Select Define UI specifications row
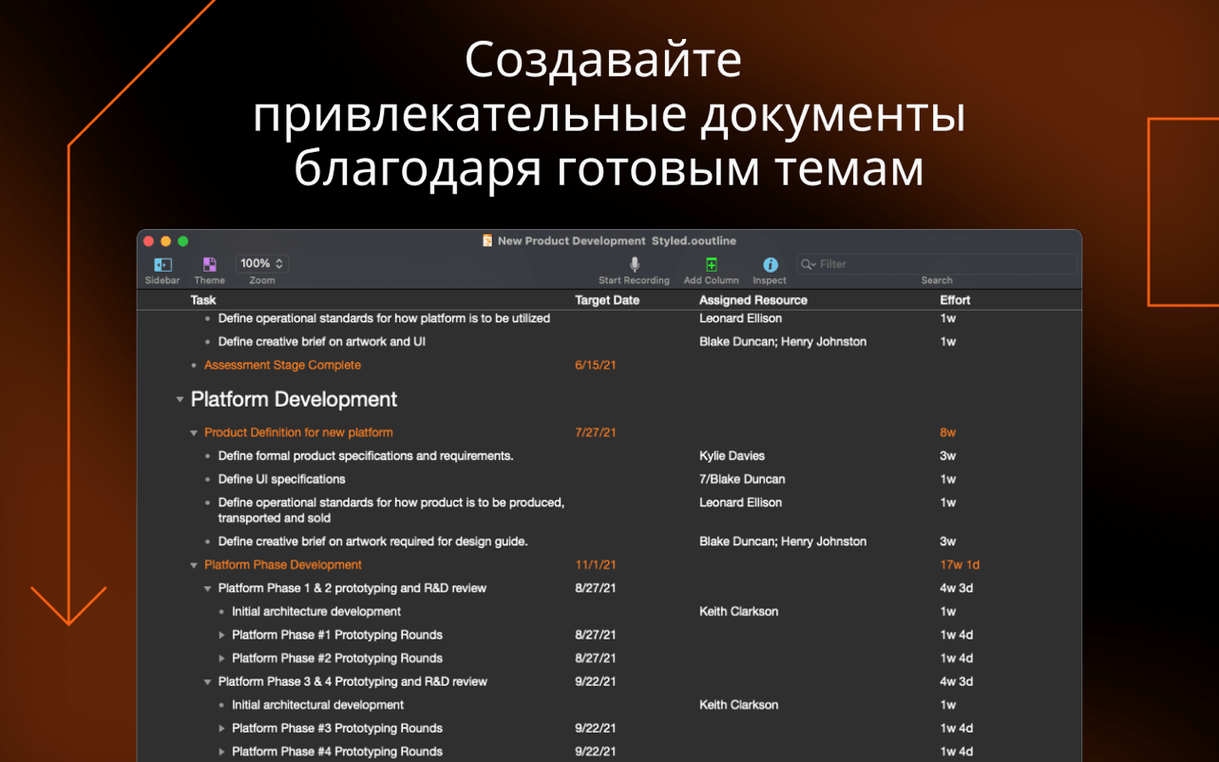Viewport: 1219px width, 762px height. (x=281, y=479)
